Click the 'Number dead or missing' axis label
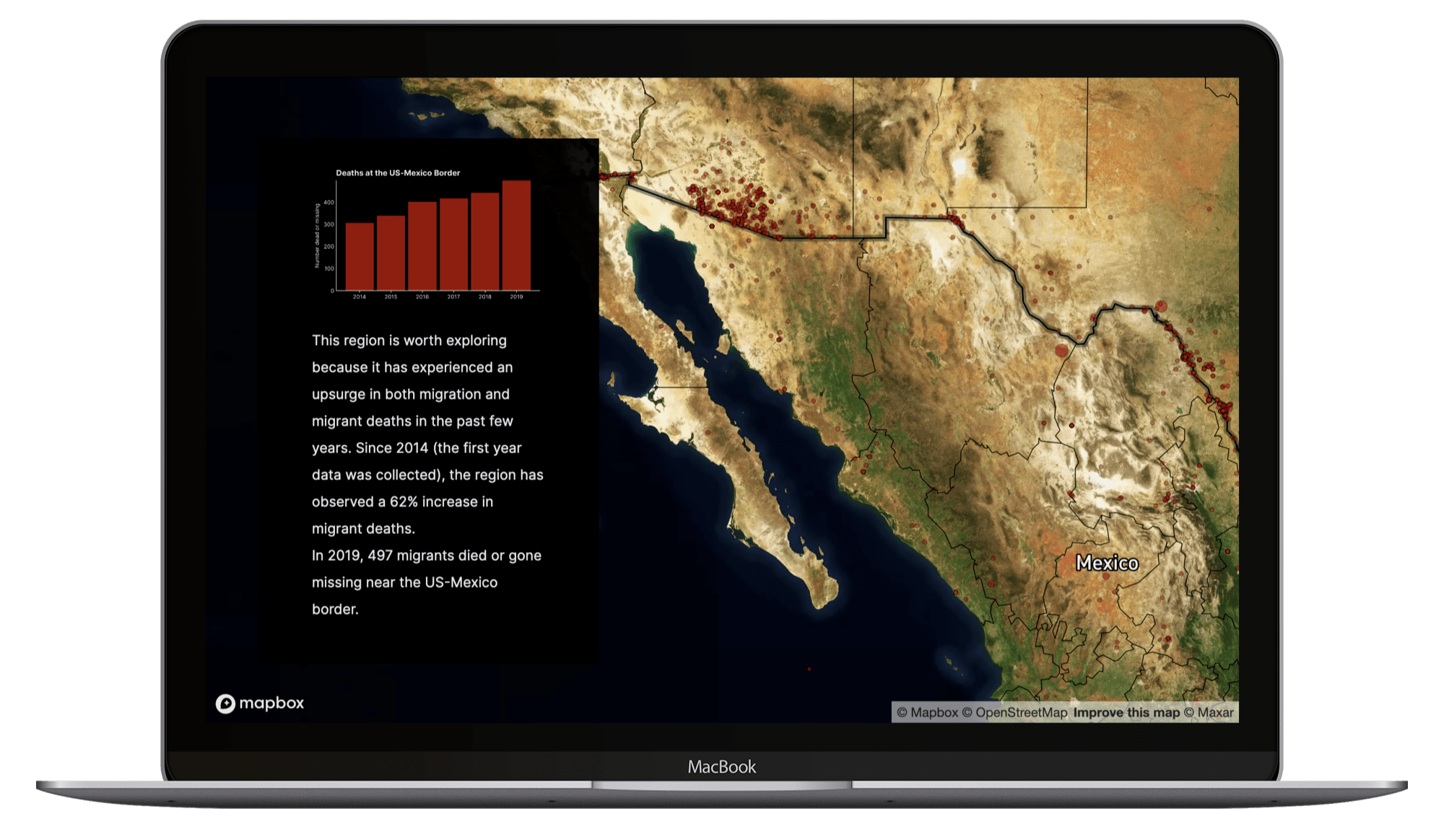This screenshot has height=840, width=1444. 317,235
